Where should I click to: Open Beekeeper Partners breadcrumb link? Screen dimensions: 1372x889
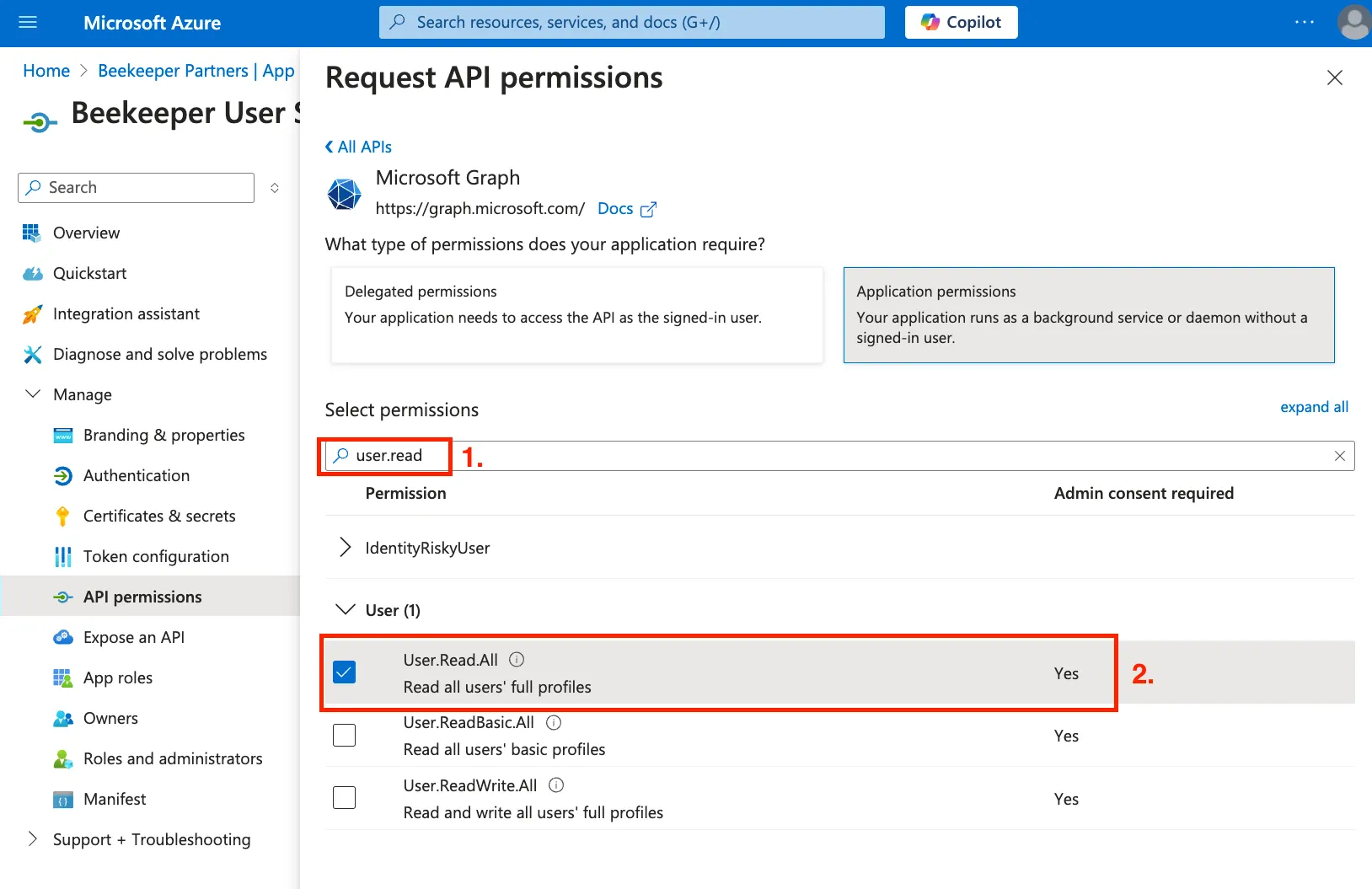(196, 71)
